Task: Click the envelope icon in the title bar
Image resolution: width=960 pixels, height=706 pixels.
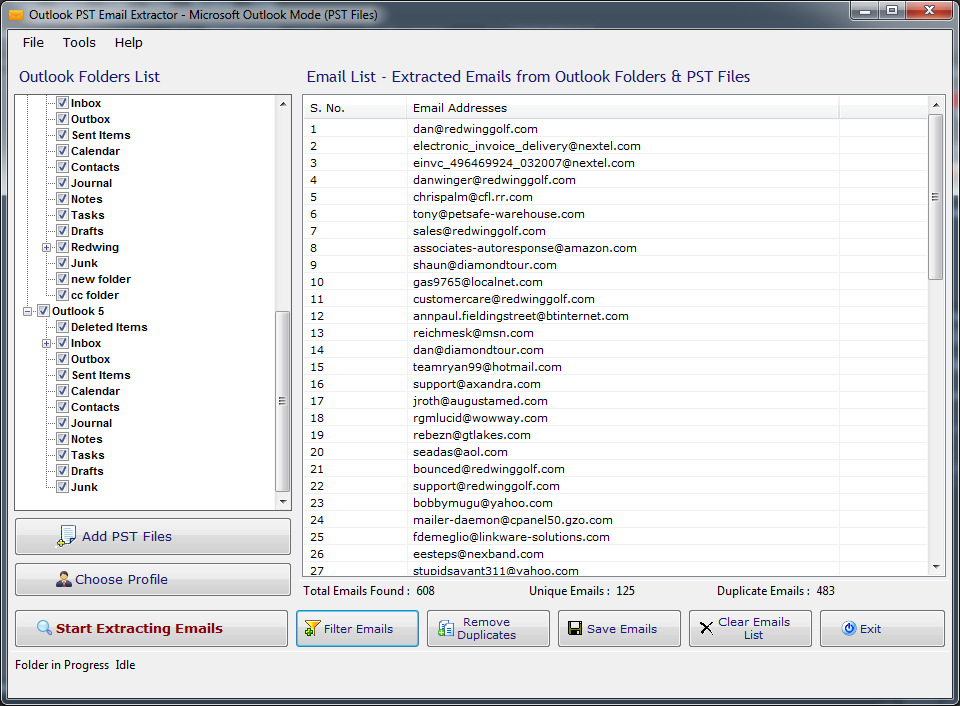Action: coord(16,15)
